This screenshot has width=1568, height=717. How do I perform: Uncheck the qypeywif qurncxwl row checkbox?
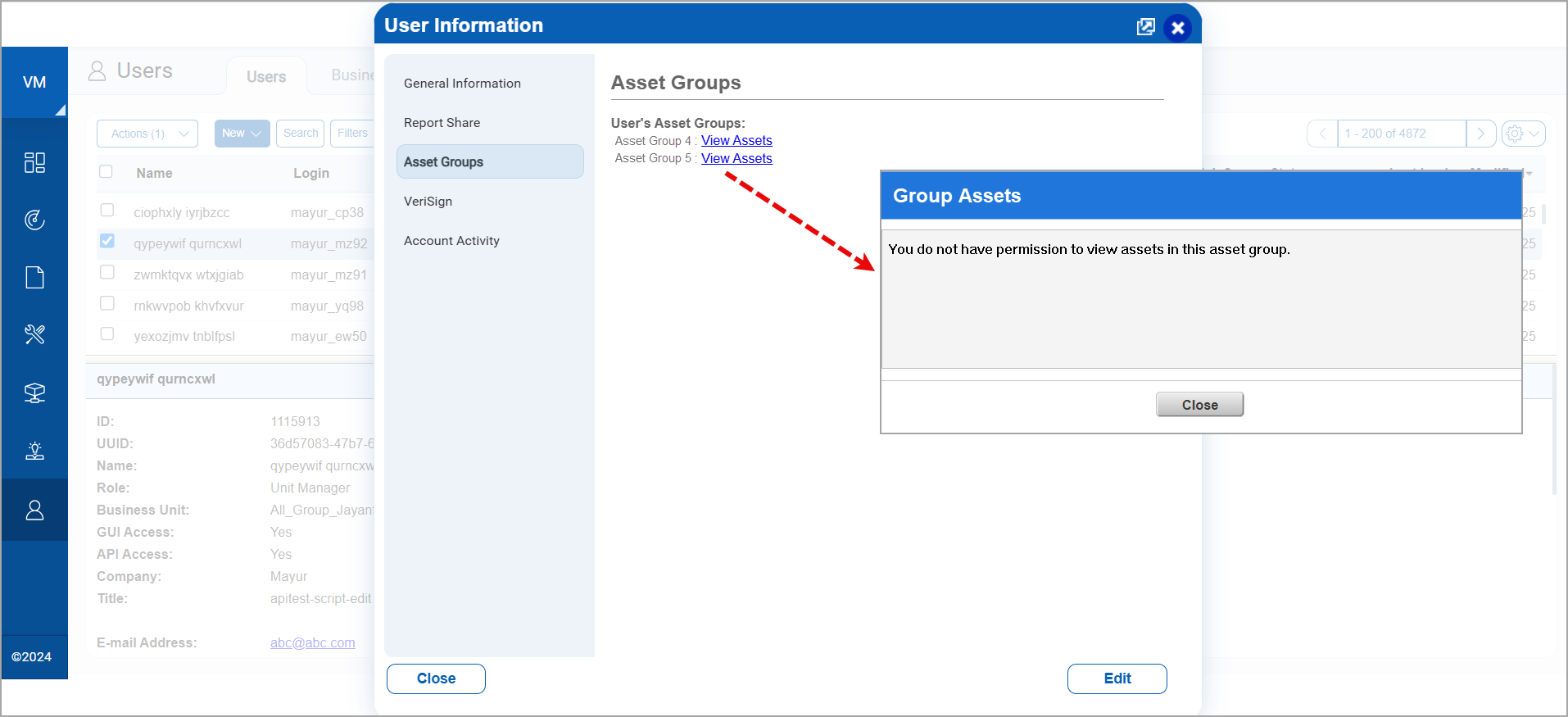click(x=106, y=241)
